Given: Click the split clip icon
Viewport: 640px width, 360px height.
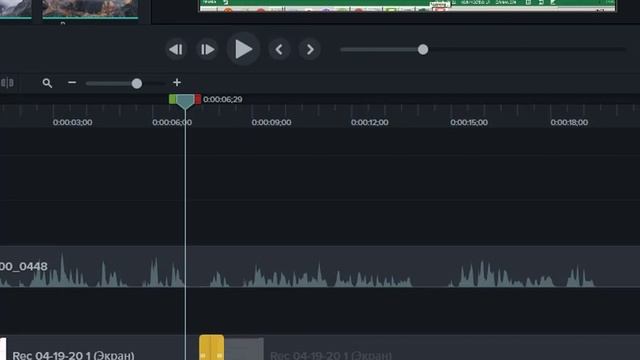Looking at the screenshot, I should pyautogui.click(x=7, y=83).
